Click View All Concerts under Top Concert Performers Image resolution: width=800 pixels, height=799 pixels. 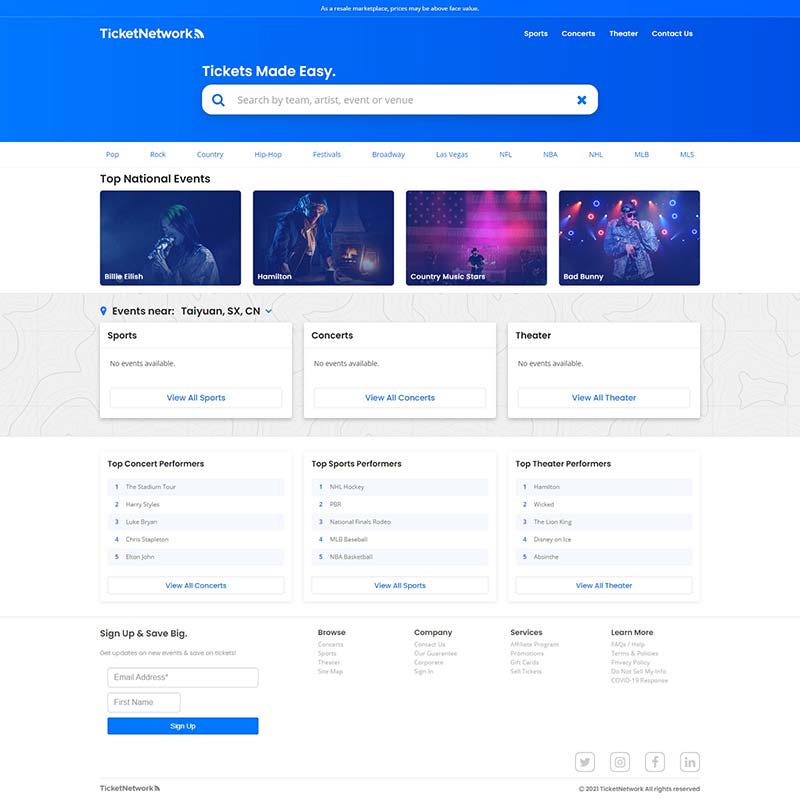coord(196,585)
